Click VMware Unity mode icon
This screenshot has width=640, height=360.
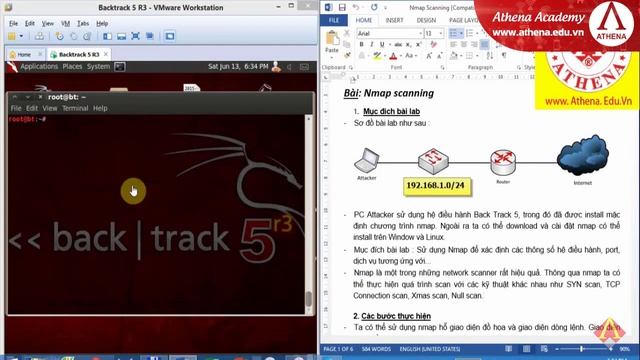point(150,36)
